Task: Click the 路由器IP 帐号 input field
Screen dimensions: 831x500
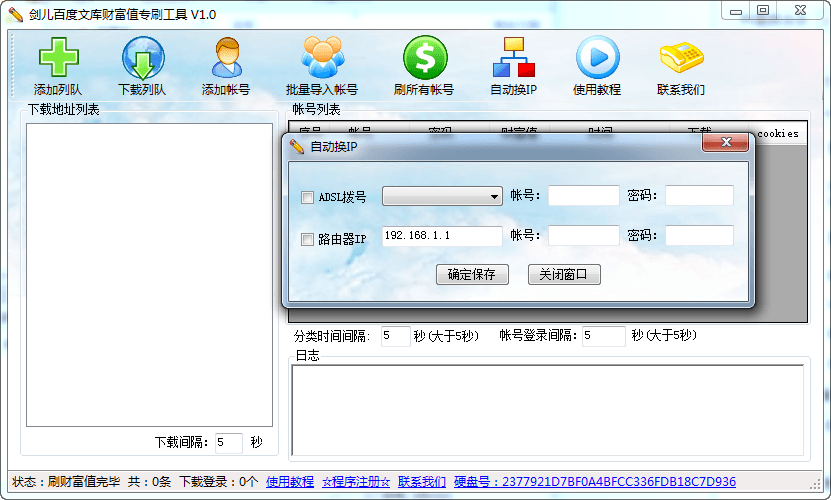Action: [x=584, y=235]
